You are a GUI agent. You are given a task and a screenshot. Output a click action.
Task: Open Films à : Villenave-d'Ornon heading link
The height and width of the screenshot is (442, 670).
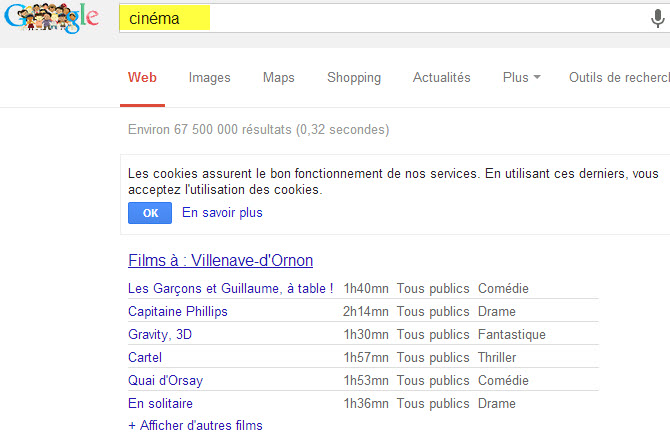(x=220, y=260)
